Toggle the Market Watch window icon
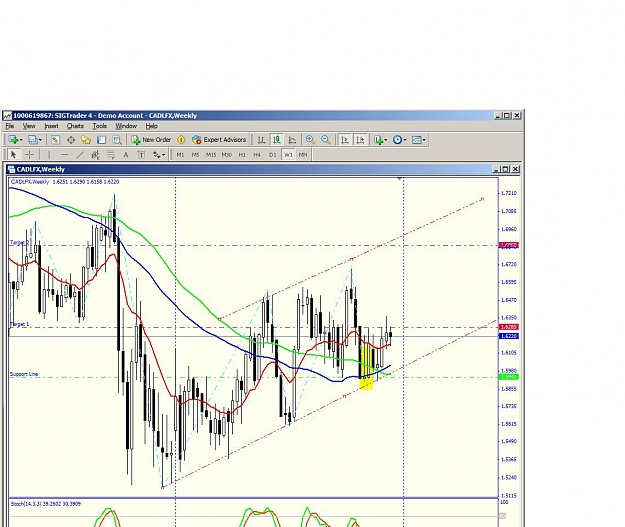This screenshot has height=527, width=625. click(55, 140)
